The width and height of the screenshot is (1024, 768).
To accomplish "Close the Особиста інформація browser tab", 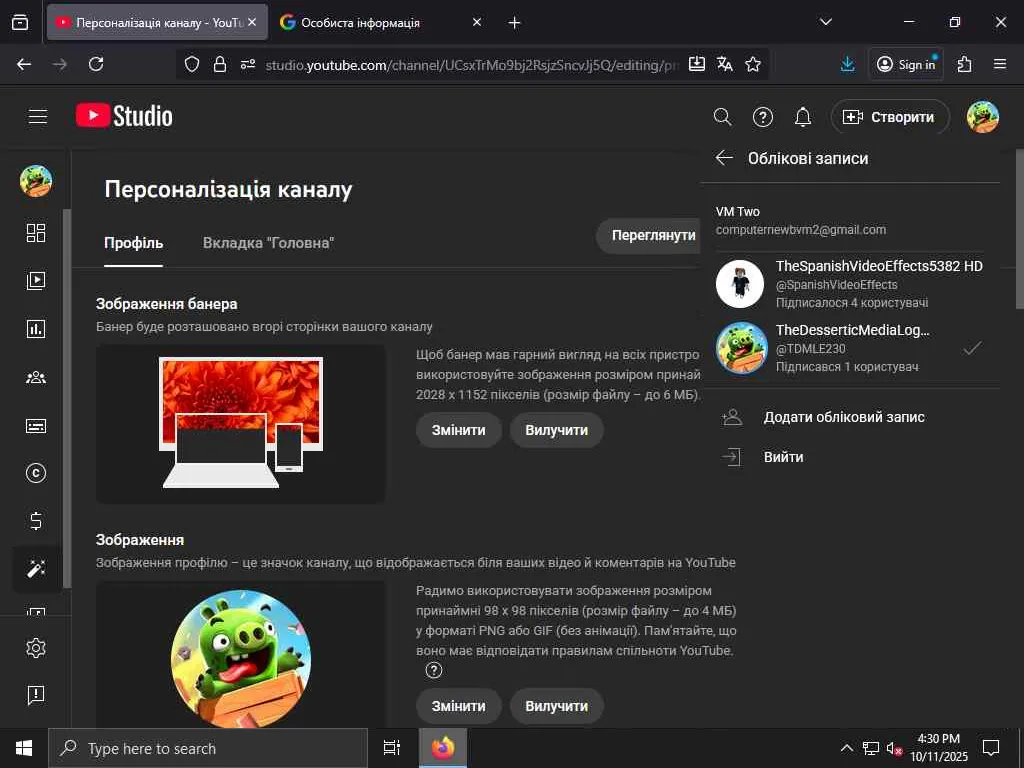I will [477, 22].
